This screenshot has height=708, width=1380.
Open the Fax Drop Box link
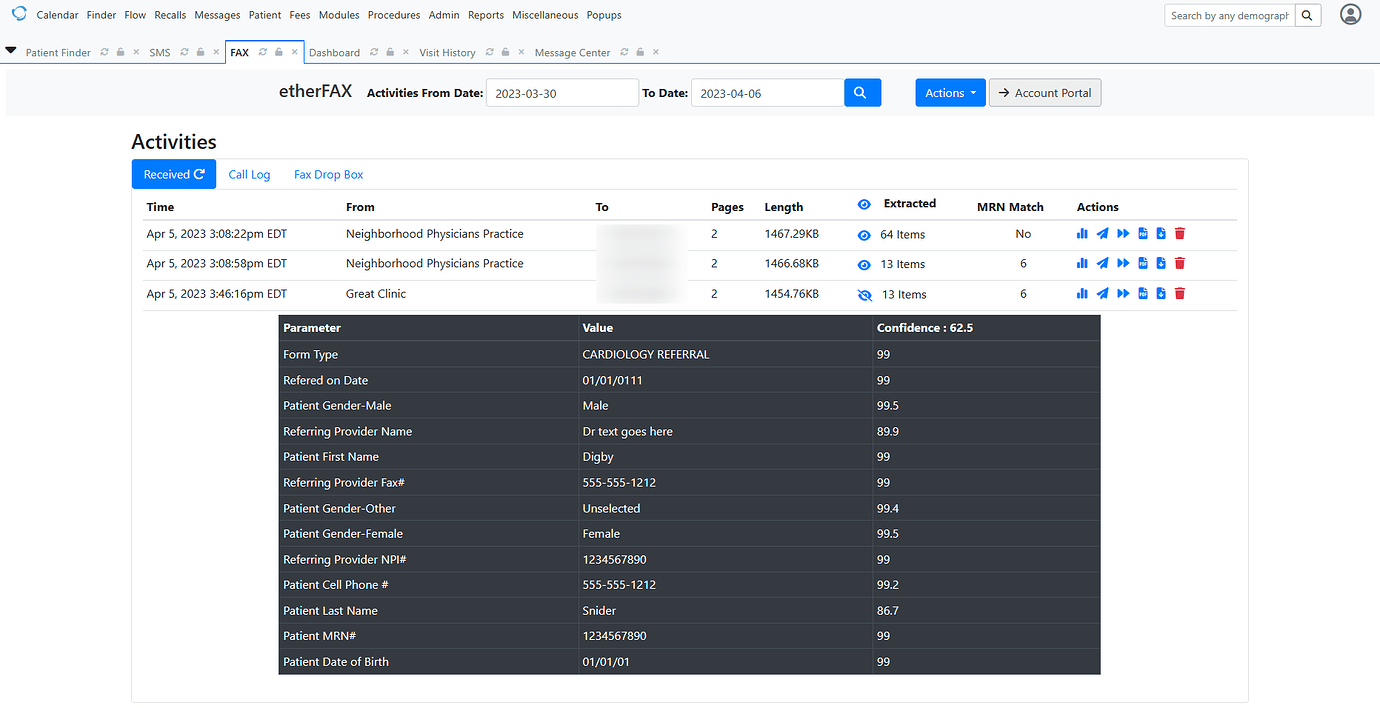[328, 175]
